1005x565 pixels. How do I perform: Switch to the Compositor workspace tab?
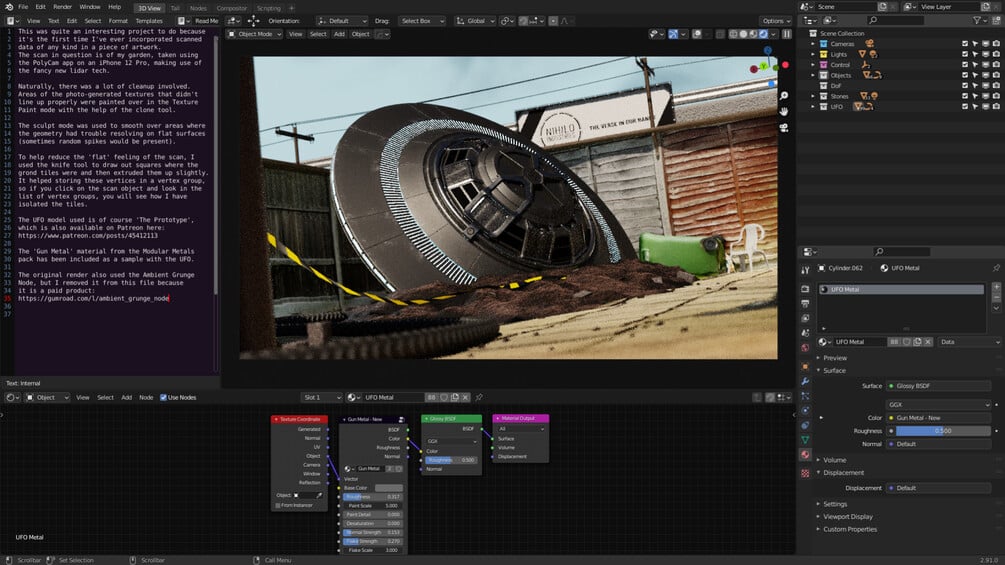(x=231, y=8)
